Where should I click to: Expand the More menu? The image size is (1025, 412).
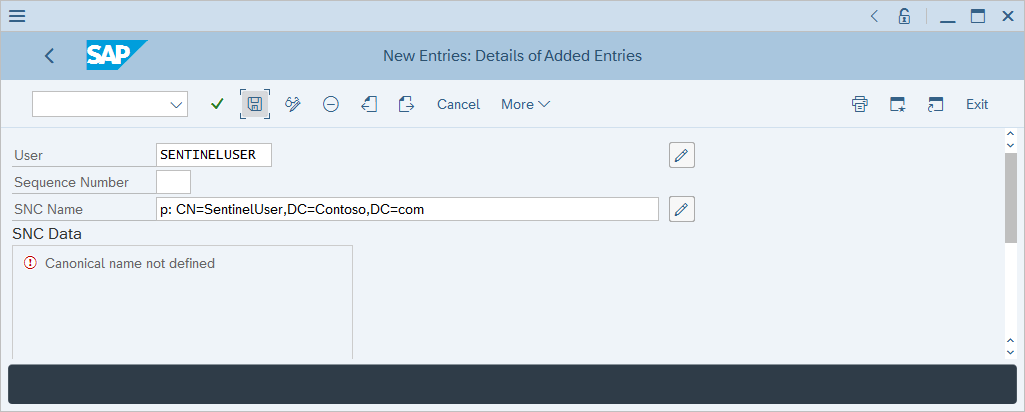click(x=525, y=104)
